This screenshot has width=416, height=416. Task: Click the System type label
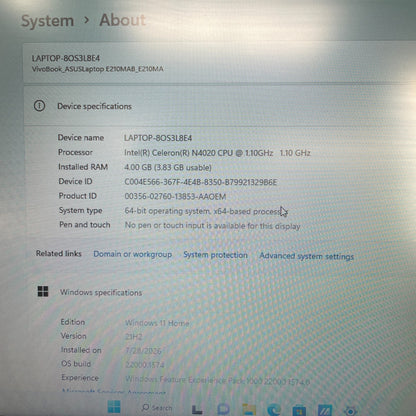(81, 210)
